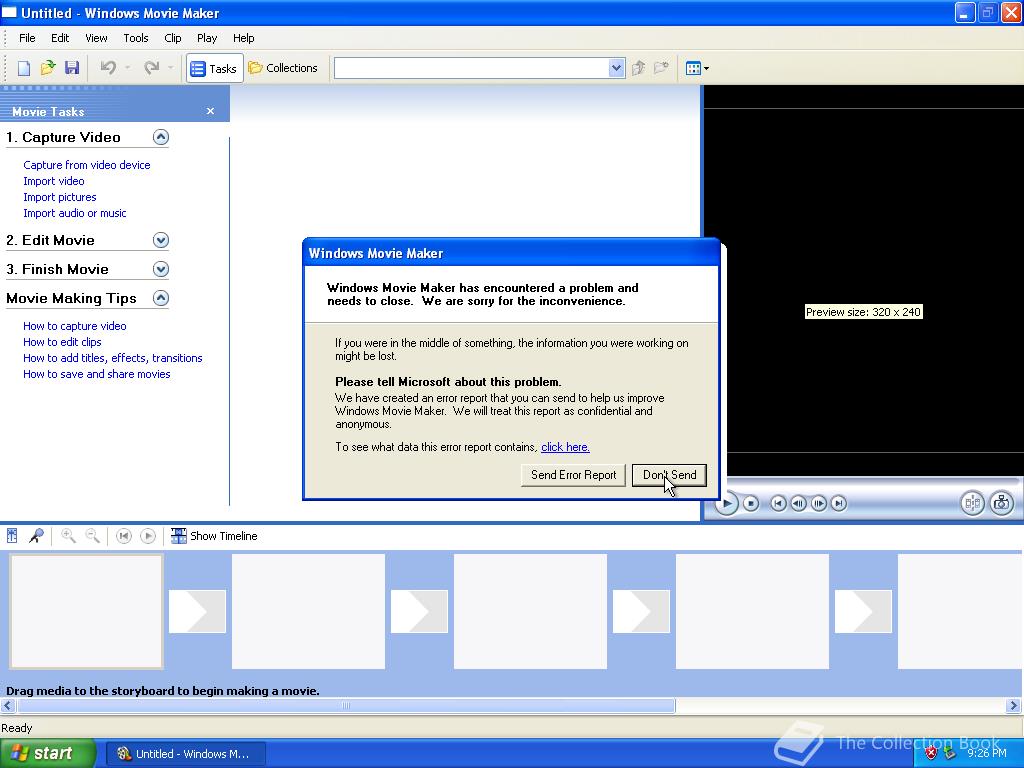Open How to add titles, effects, transitions

[x=112, y=358]
